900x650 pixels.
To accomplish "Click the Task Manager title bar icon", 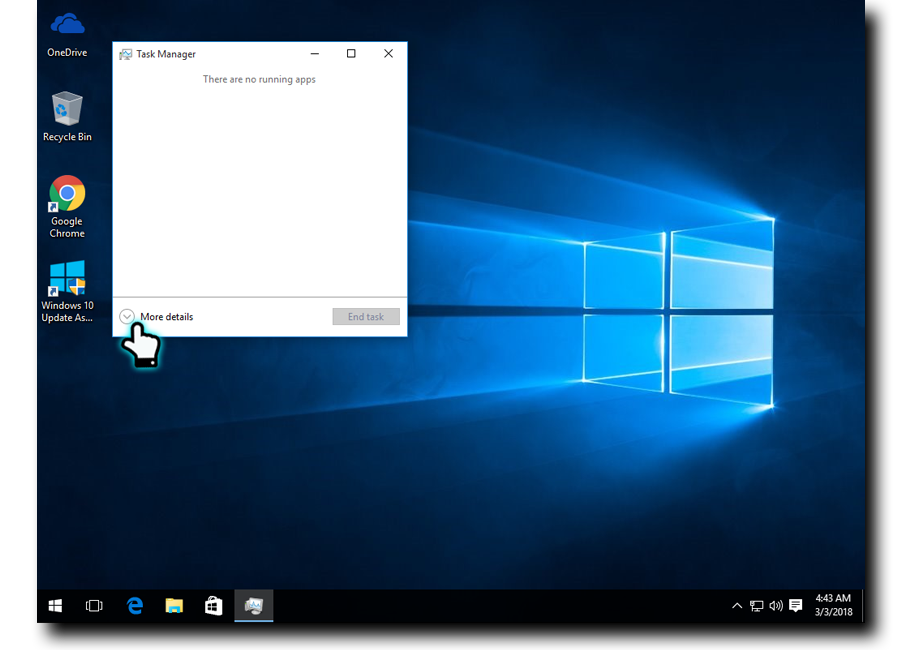I will click(125, 54).
